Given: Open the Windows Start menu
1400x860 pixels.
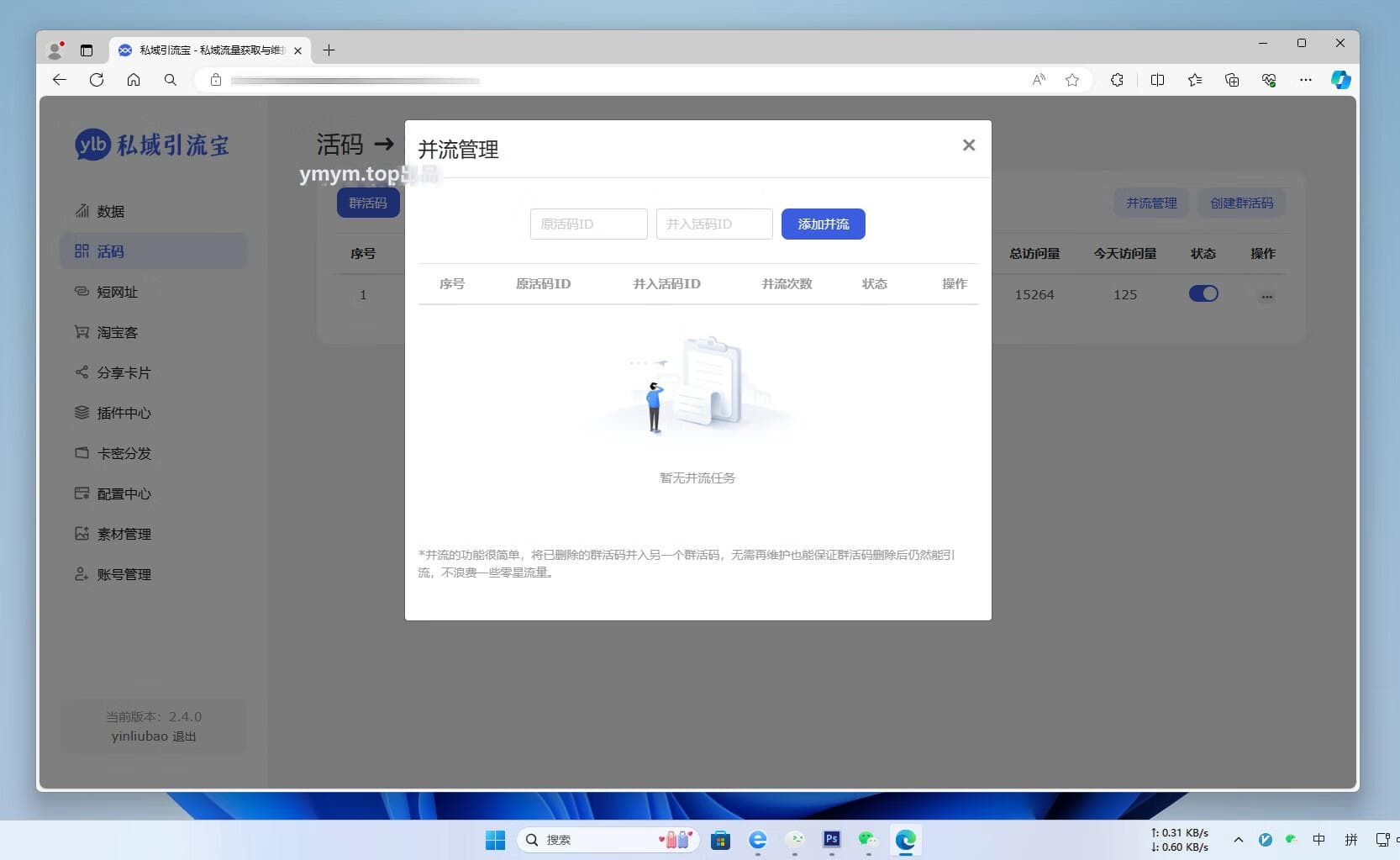Looking at the screenshot, I should pos(496,840).
